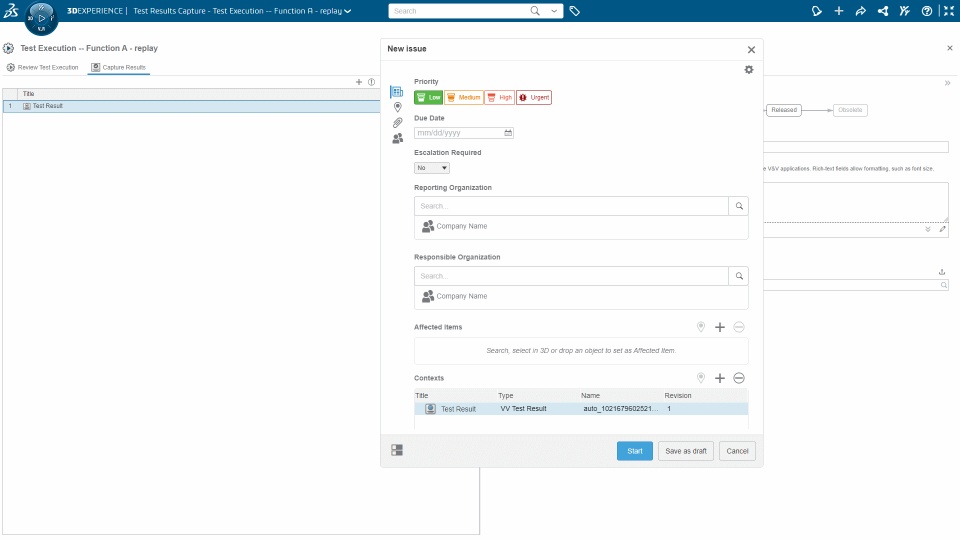This screenshot has width=960, height=540.
Task: Expand the rich-text field double chevron
Action: pos(928,230)
